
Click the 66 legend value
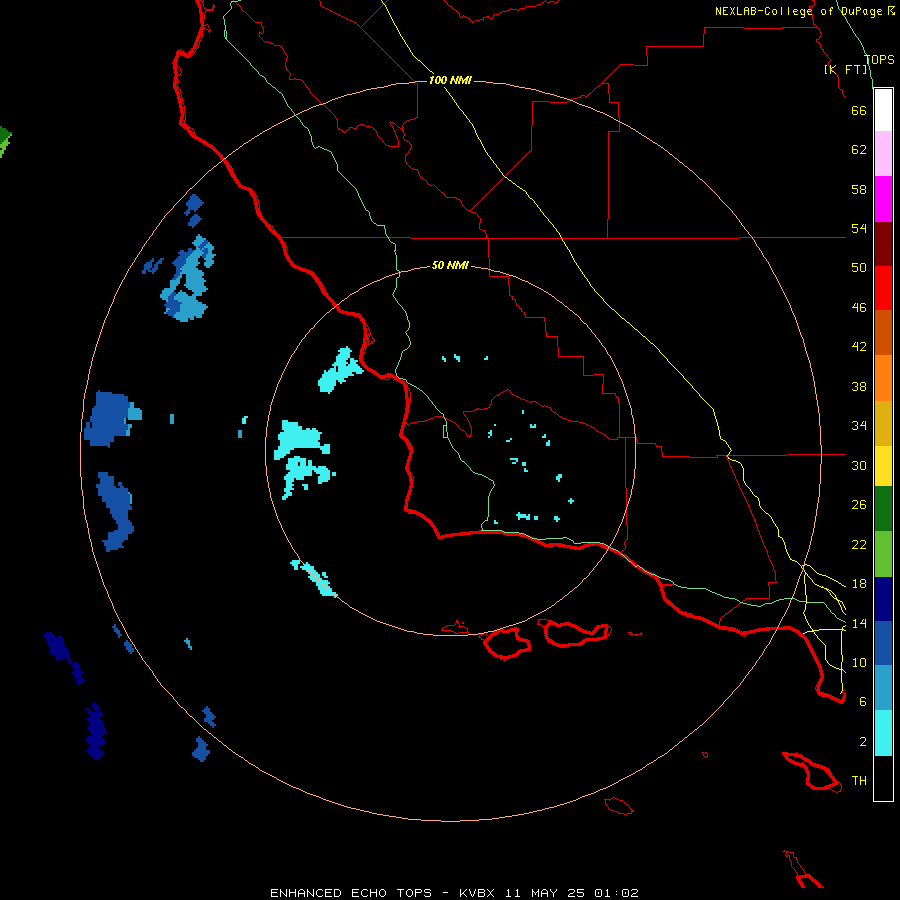(x=859, y=111)
